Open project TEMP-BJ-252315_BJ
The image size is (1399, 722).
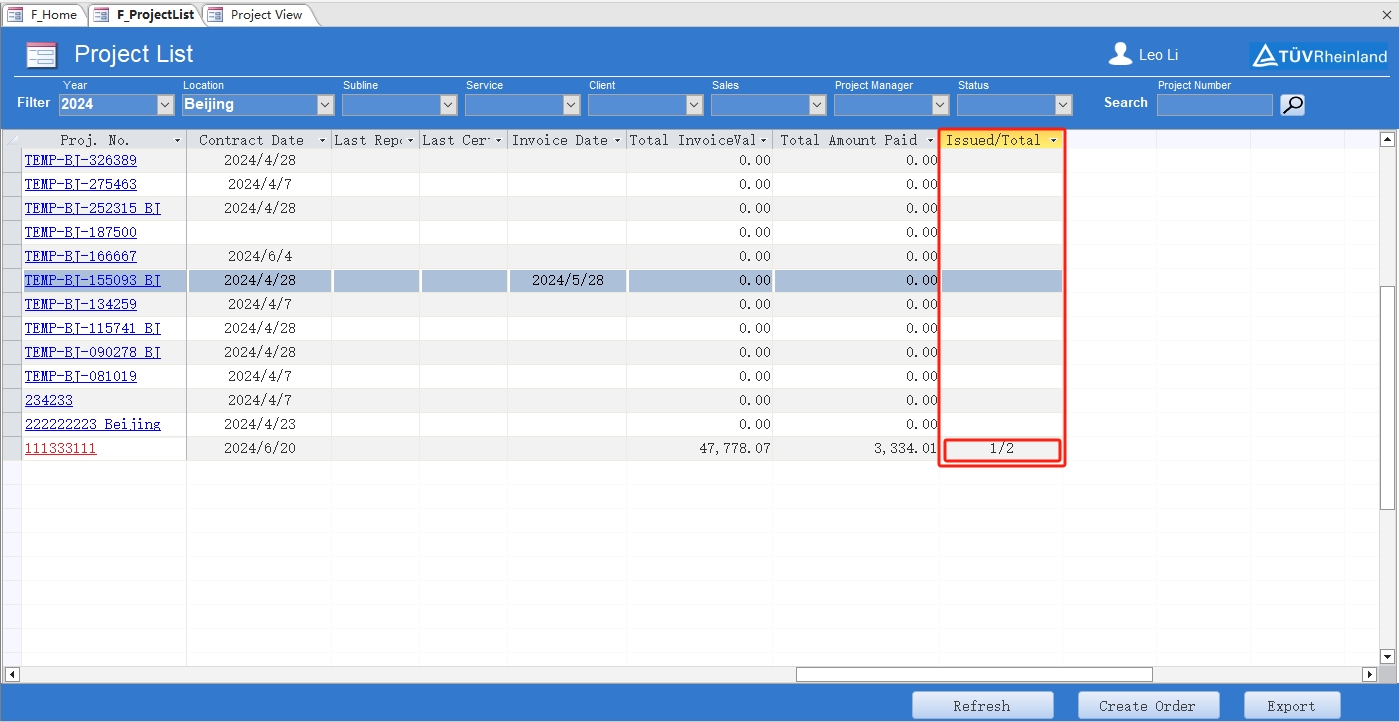tap(93, 208)
